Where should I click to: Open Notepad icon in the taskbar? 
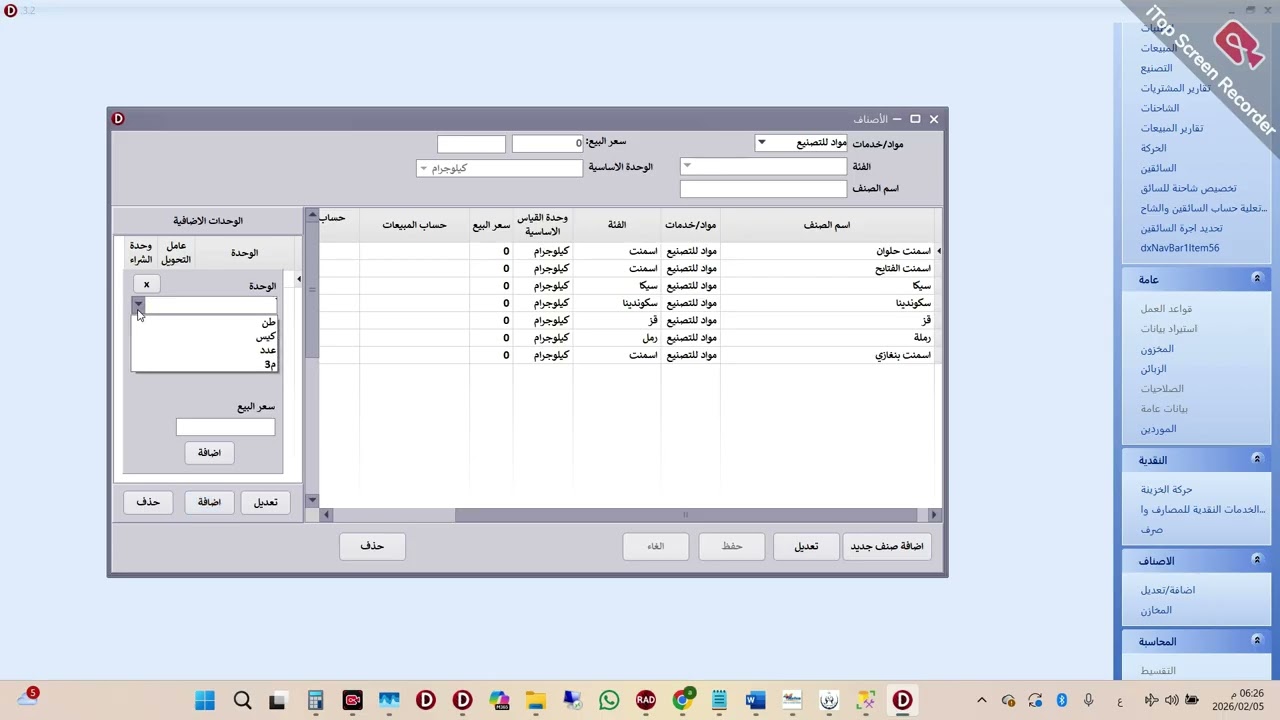(719, 701)
